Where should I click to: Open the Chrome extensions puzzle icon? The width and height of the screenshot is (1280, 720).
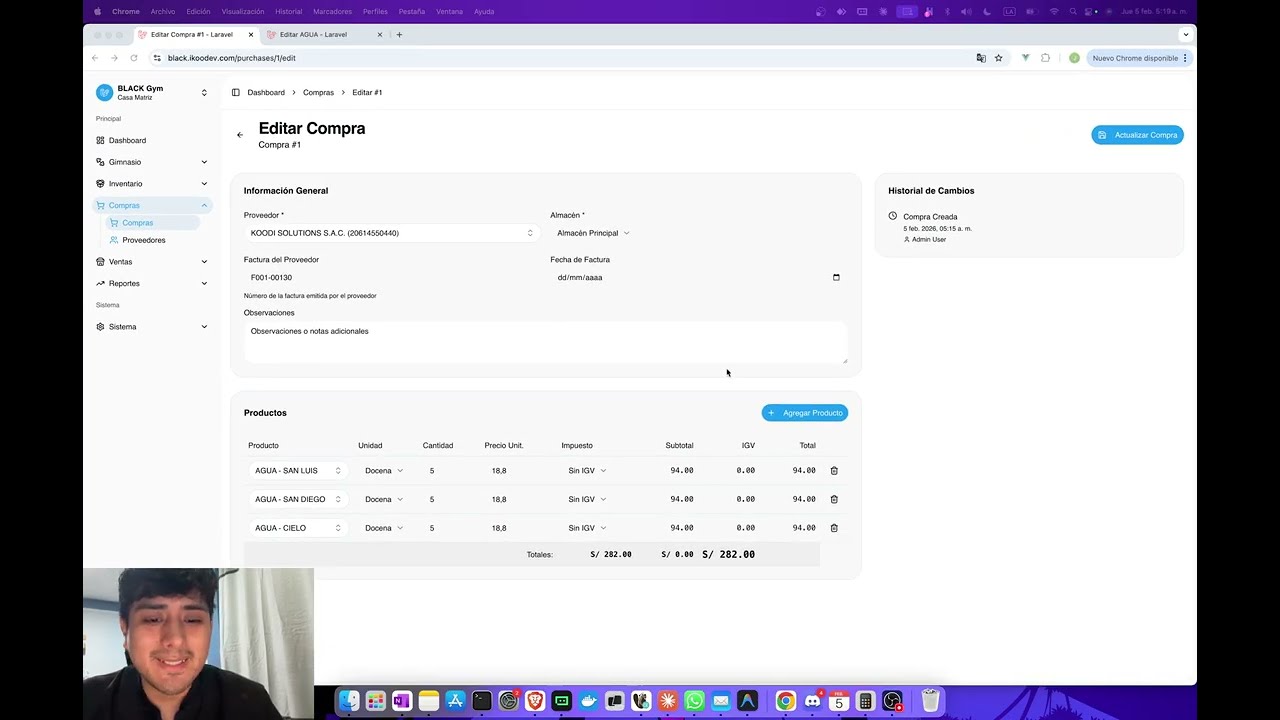tap(1045, 58)
